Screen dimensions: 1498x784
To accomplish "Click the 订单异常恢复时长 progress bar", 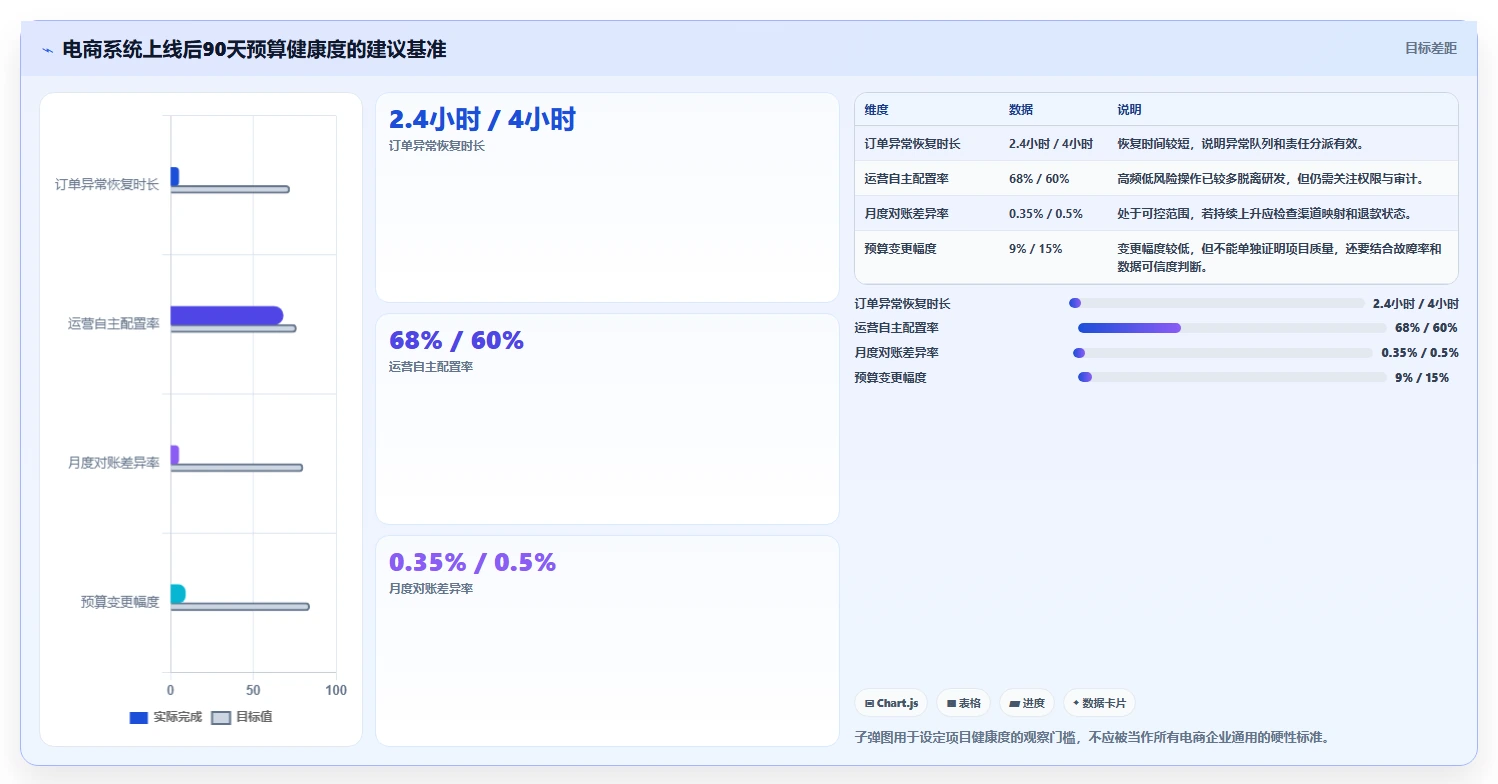I will 1217,303.
